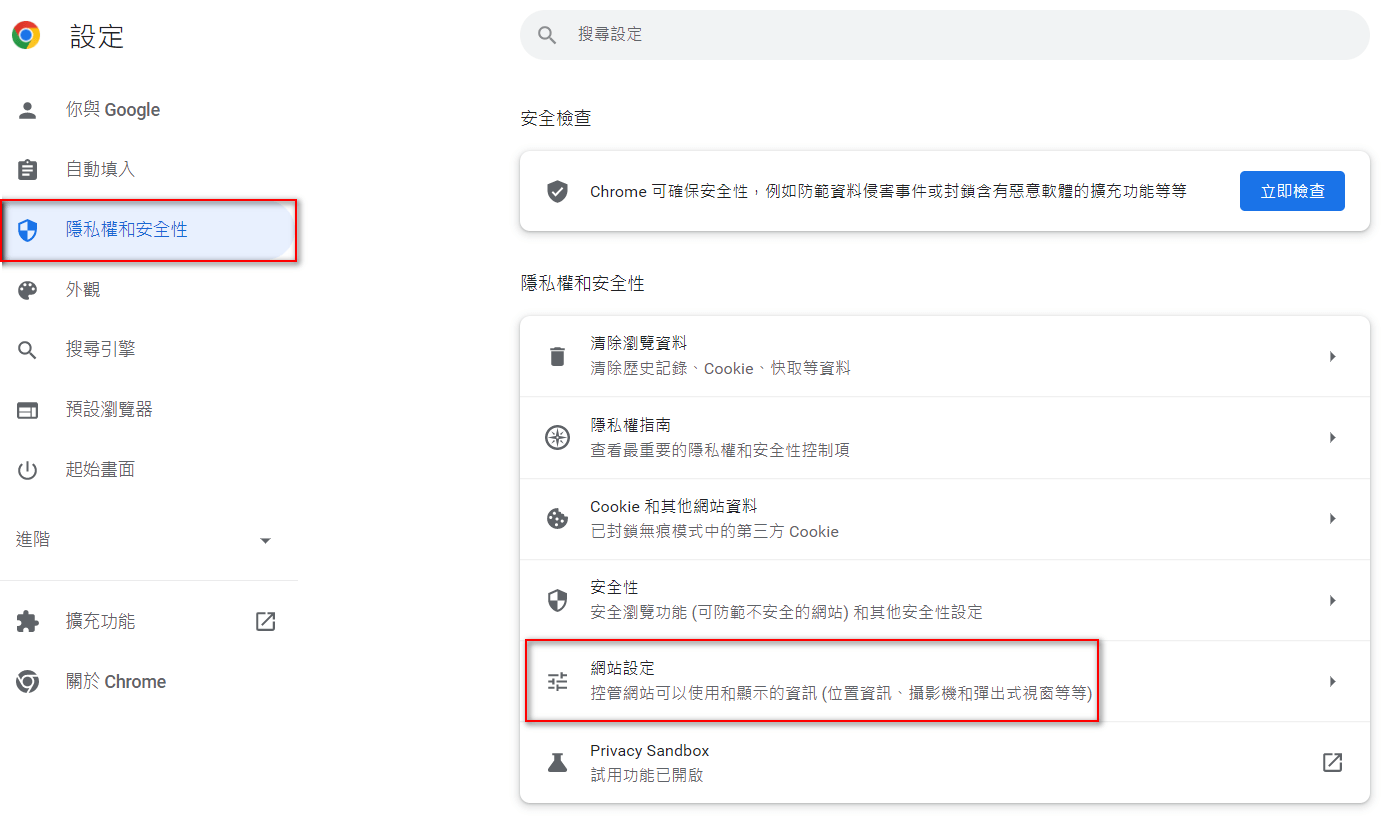Click the Chrome logo at top left
1392x816 pixels.
[25, 35]
